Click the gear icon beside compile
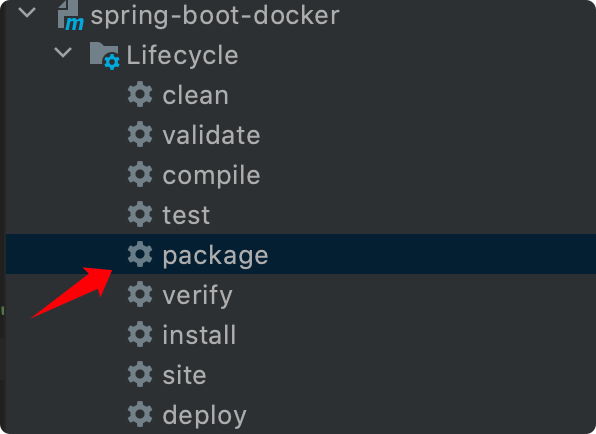 [140, 174]
